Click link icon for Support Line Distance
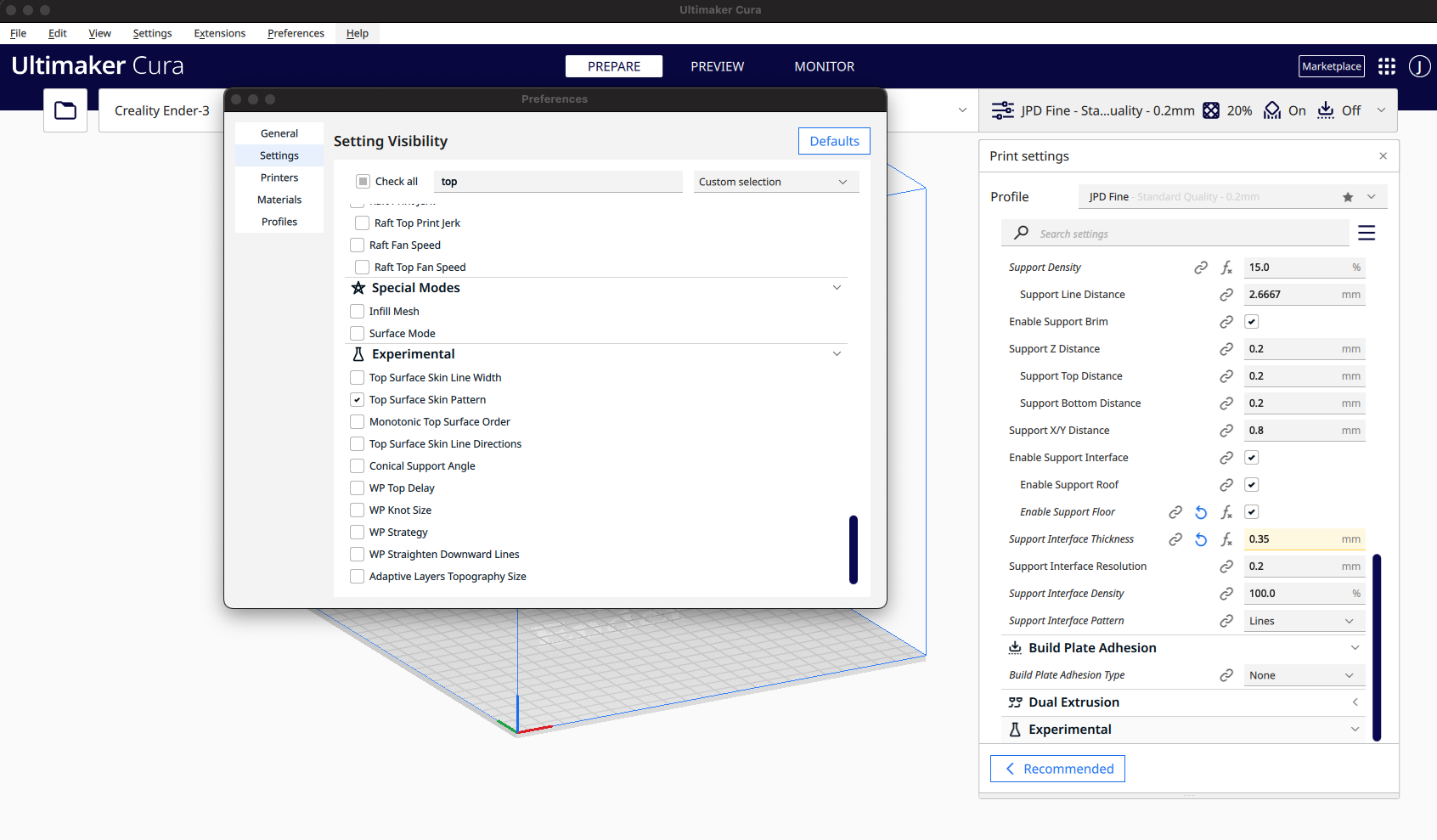Image resolution: width=1437 pixels, height=840 pixels. pos(1226,295)
